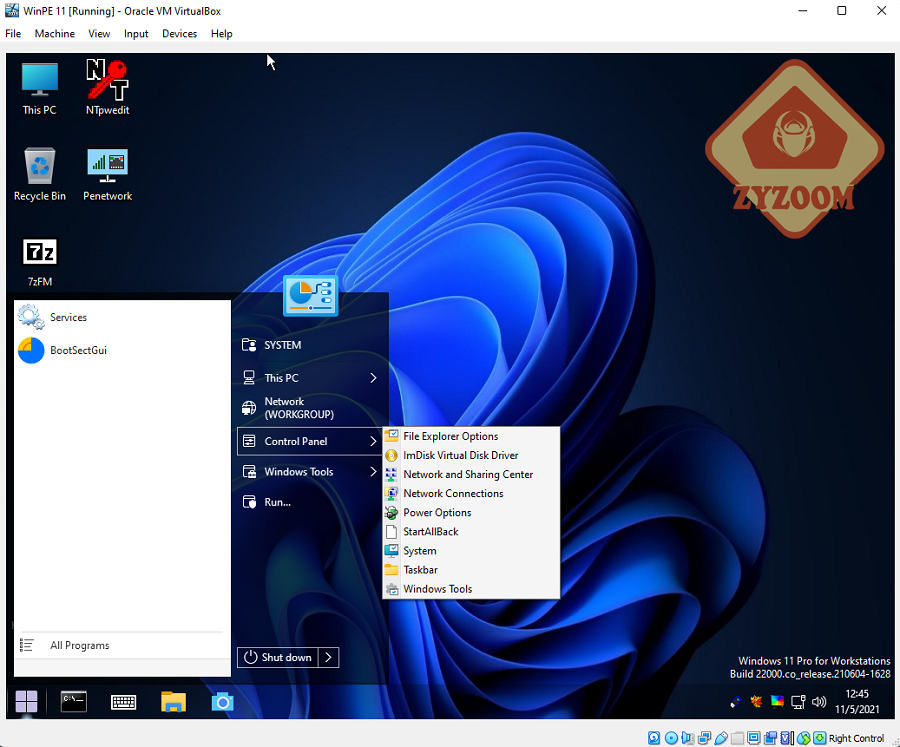Open System from Control Panel submenu
This screenshot has width=900, height=747.
pos(471,551)
